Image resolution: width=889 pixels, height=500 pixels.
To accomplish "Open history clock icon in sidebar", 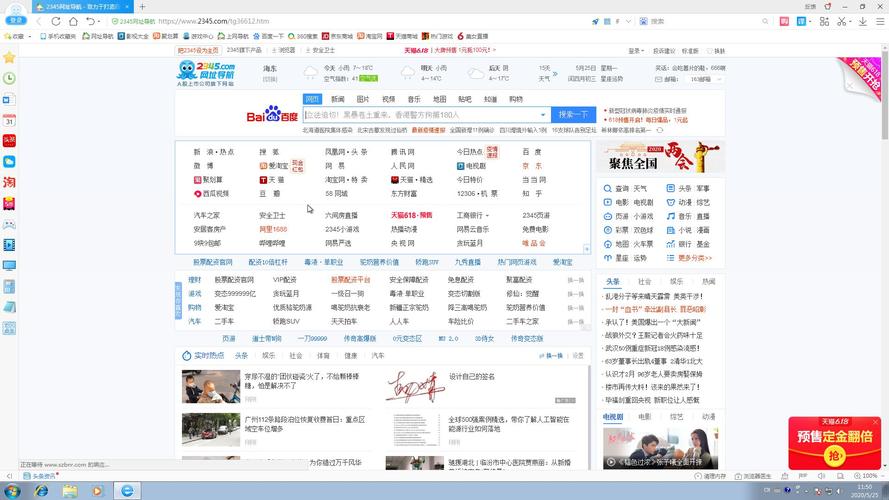I will [9, 78].
